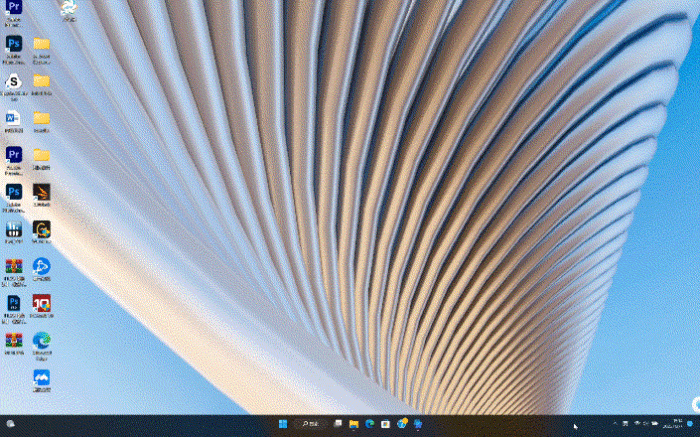Show hidden system tray icons
The width and height of the screenshot is (700, 437).
point(614,425)
